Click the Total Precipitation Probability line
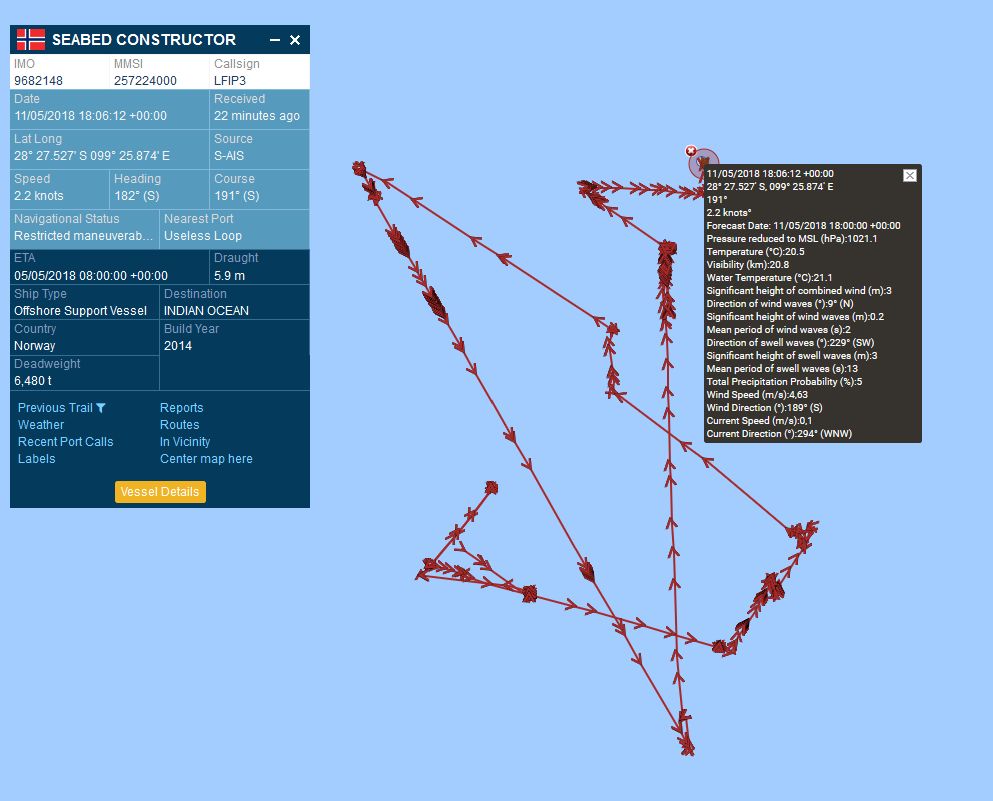Viewport: 993px width, 801px height. (785, 382)
